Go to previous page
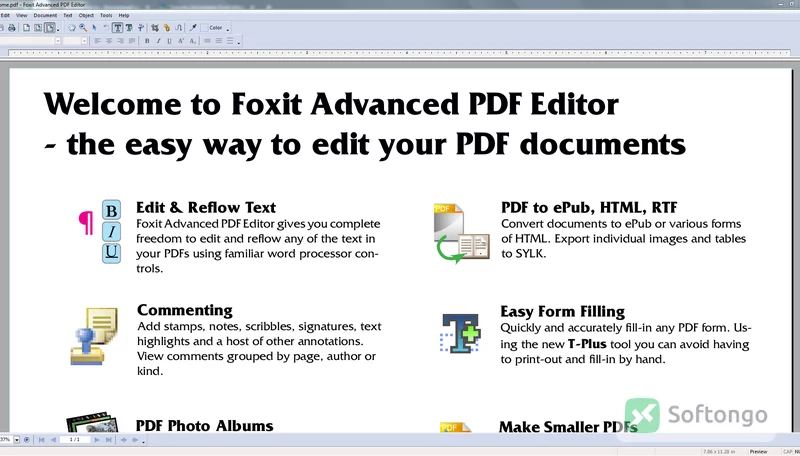 pos(53,440)
